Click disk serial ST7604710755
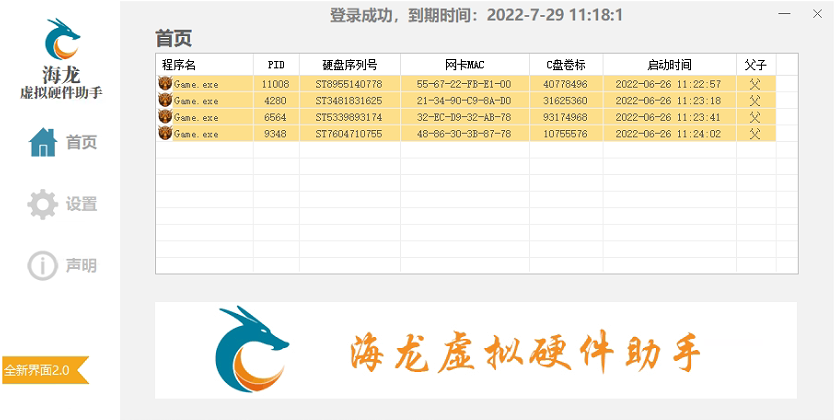This screenshot has height=420, width=834. coord(349,134)
